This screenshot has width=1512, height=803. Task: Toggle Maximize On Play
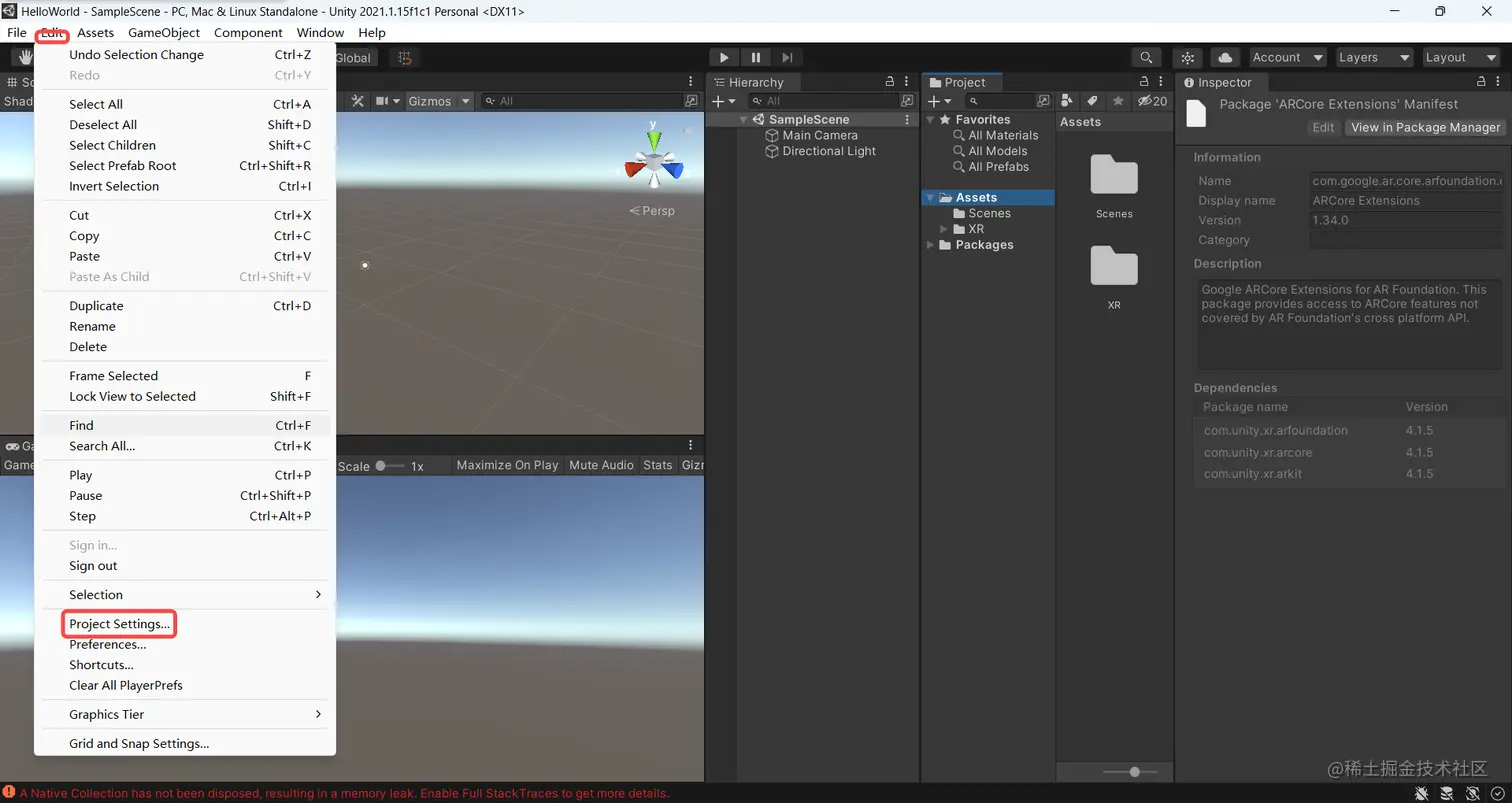click(x=507, y=466)
